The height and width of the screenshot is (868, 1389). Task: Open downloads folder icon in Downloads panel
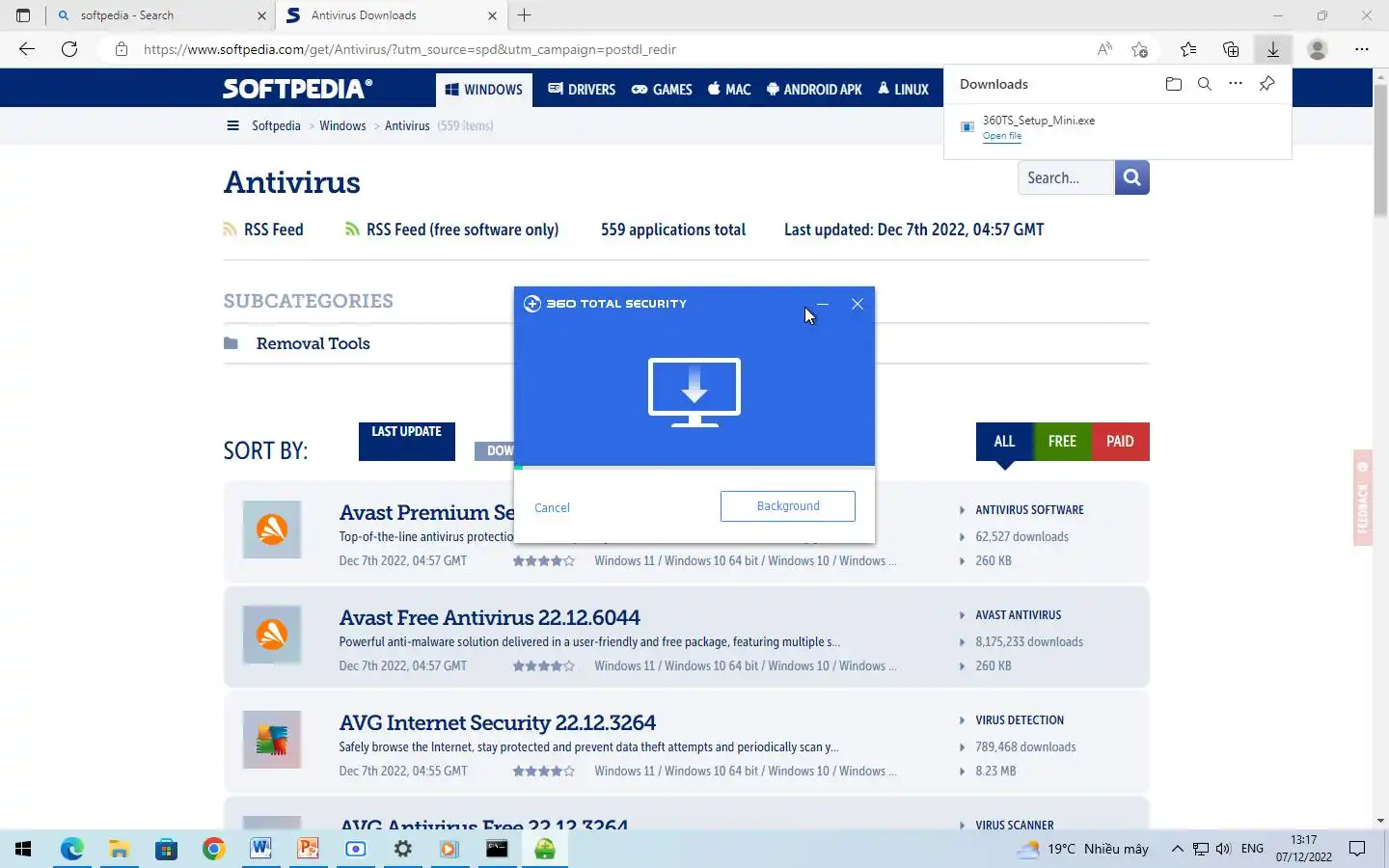[x=1174, y=84]
